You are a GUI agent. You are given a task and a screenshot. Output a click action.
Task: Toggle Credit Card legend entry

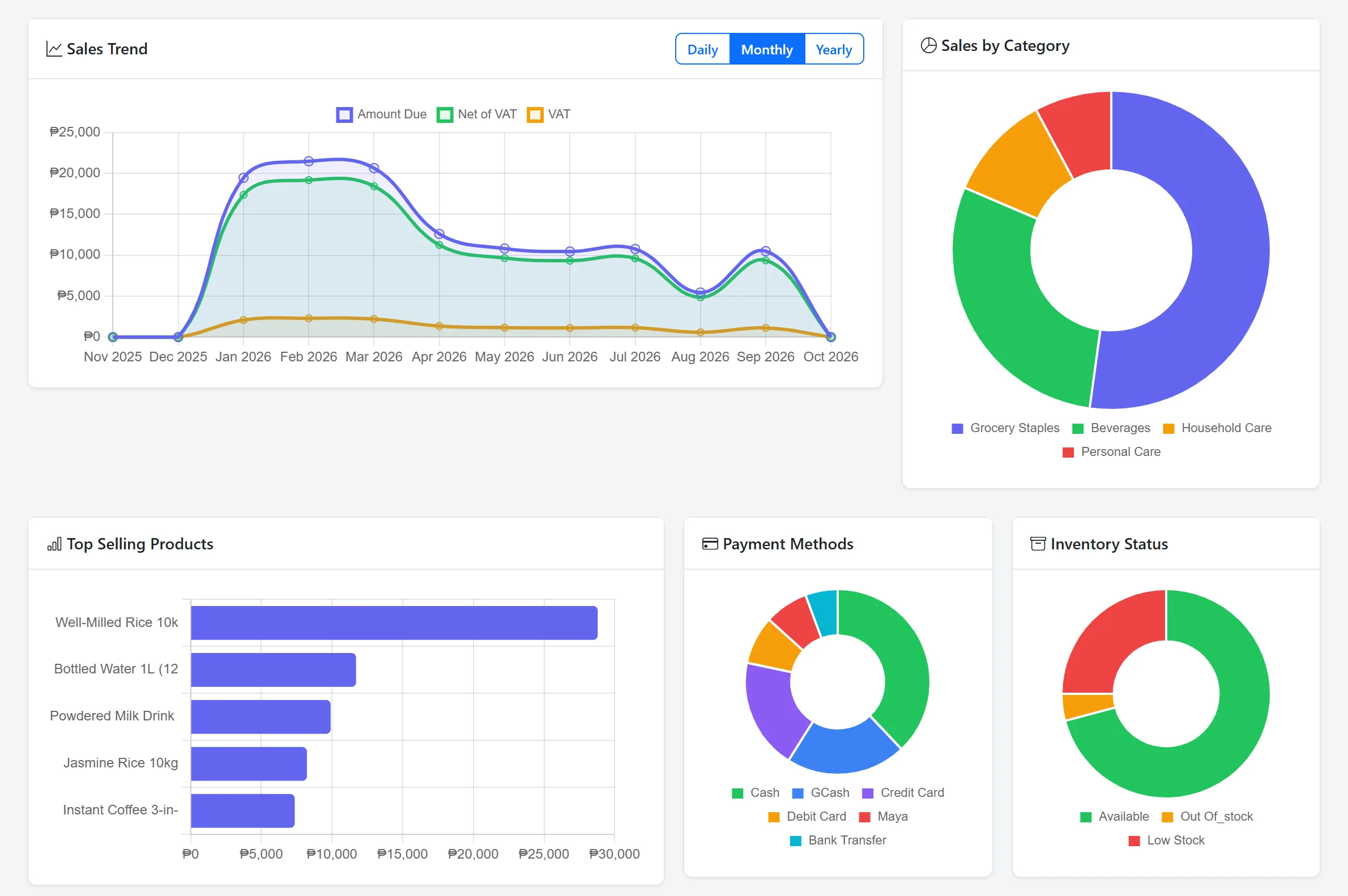[x=903, y=793]
